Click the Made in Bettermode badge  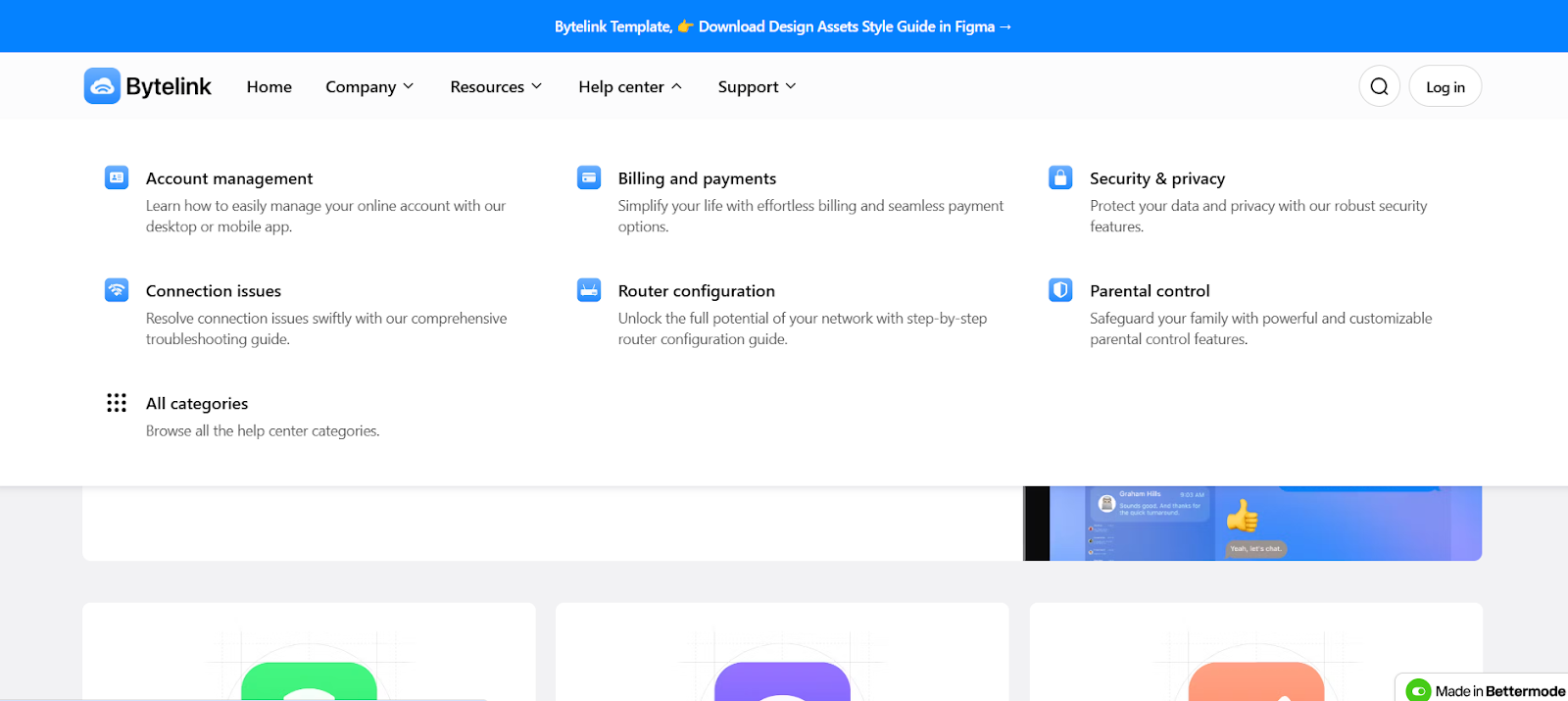click(x=1483, y=689)
